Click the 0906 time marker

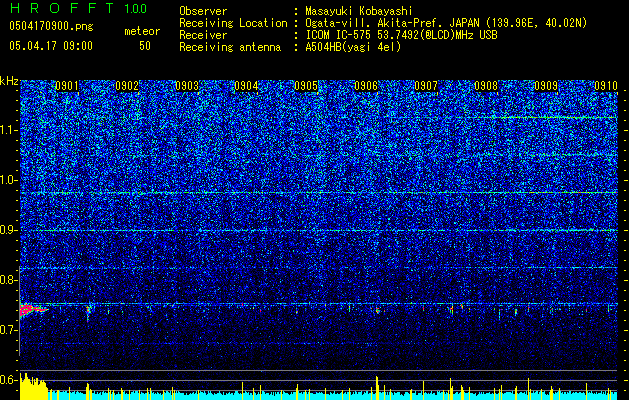[x=366, y=86]
